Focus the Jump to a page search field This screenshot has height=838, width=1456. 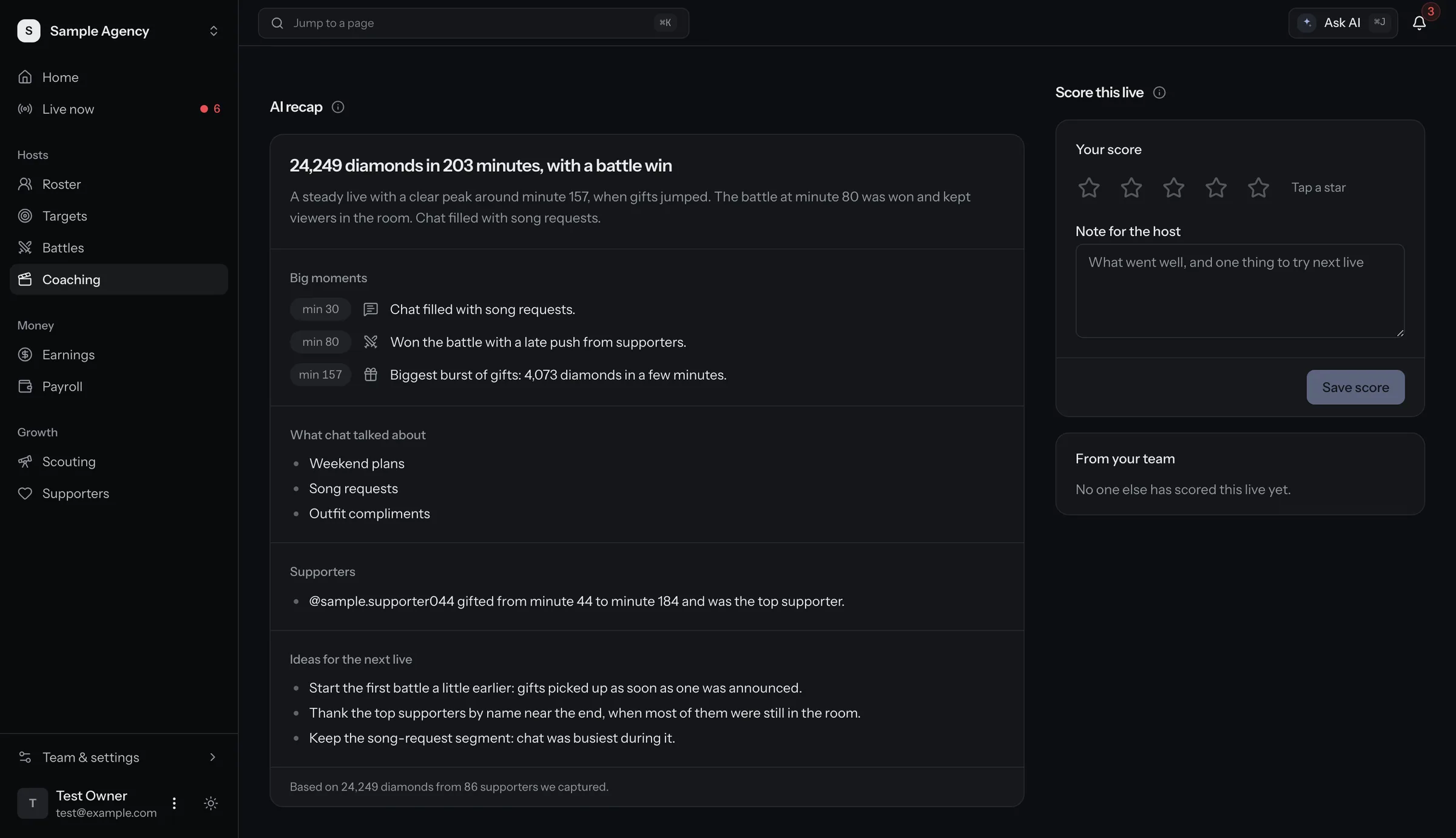[473, 23]
